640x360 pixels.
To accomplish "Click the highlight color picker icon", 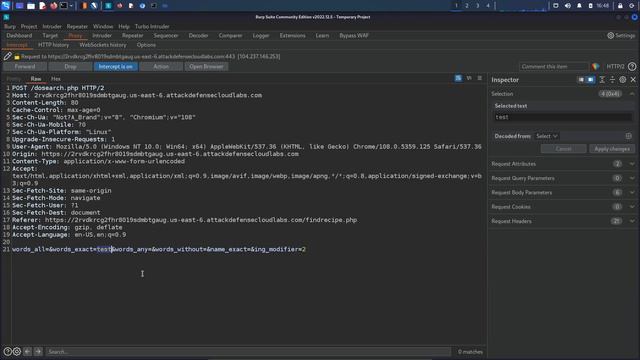I will [x=596, y=67].
